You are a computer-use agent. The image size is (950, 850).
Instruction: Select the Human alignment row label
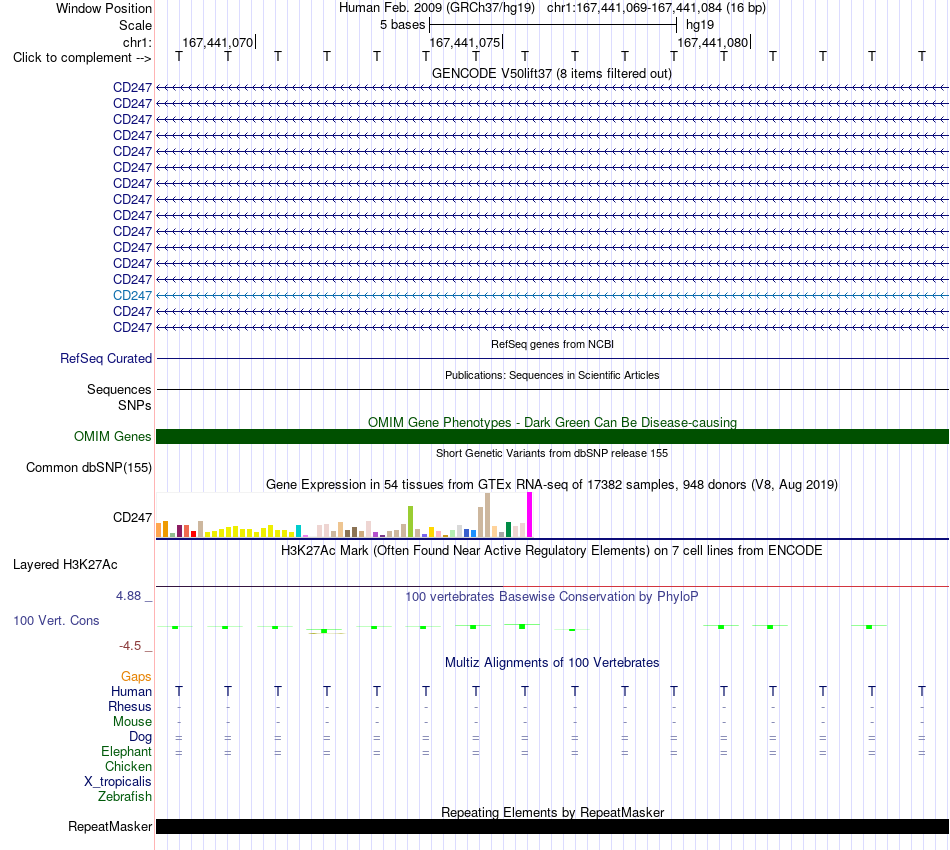(131, 692)
